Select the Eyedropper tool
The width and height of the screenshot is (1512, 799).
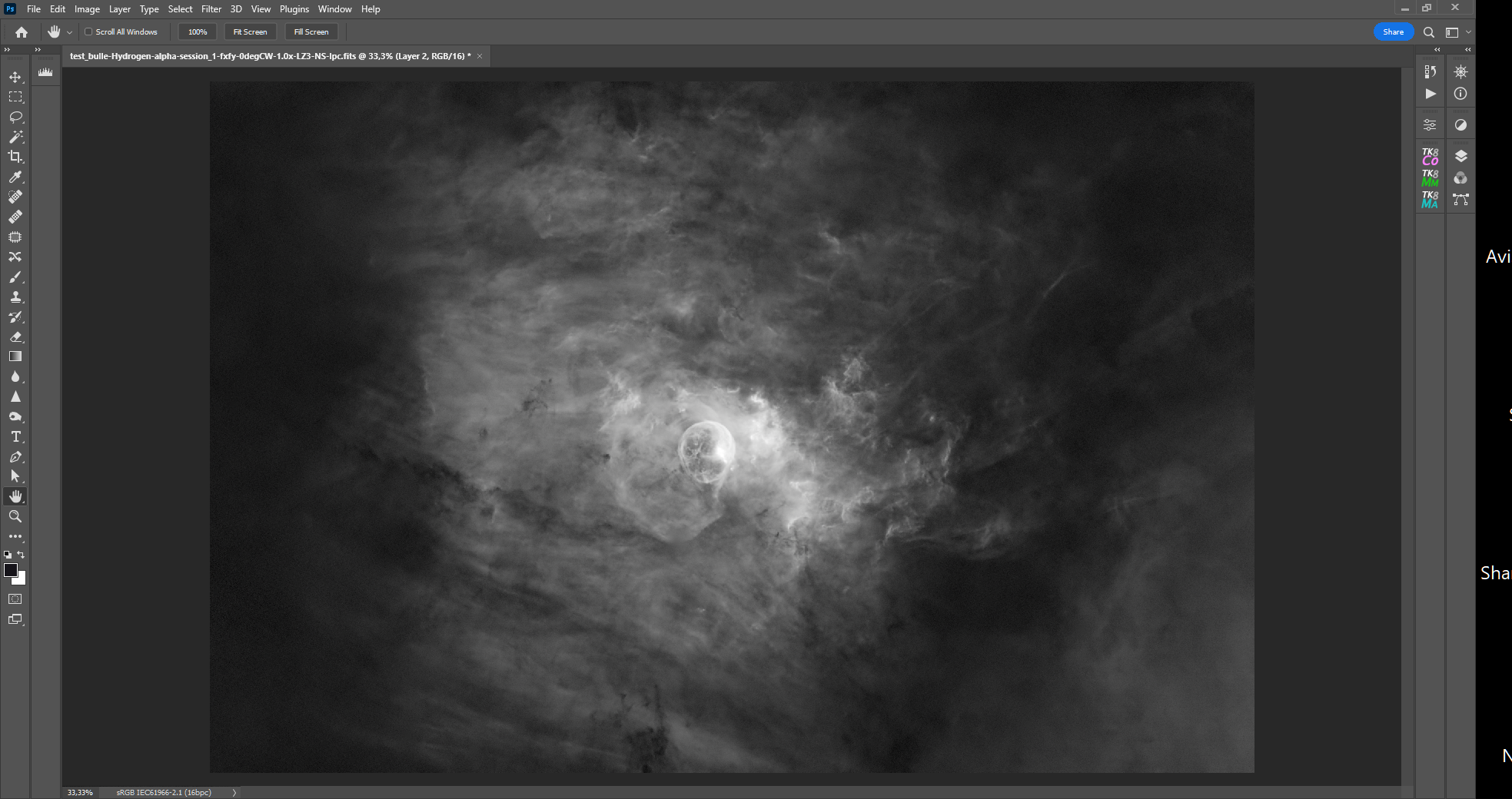point(15,177)
